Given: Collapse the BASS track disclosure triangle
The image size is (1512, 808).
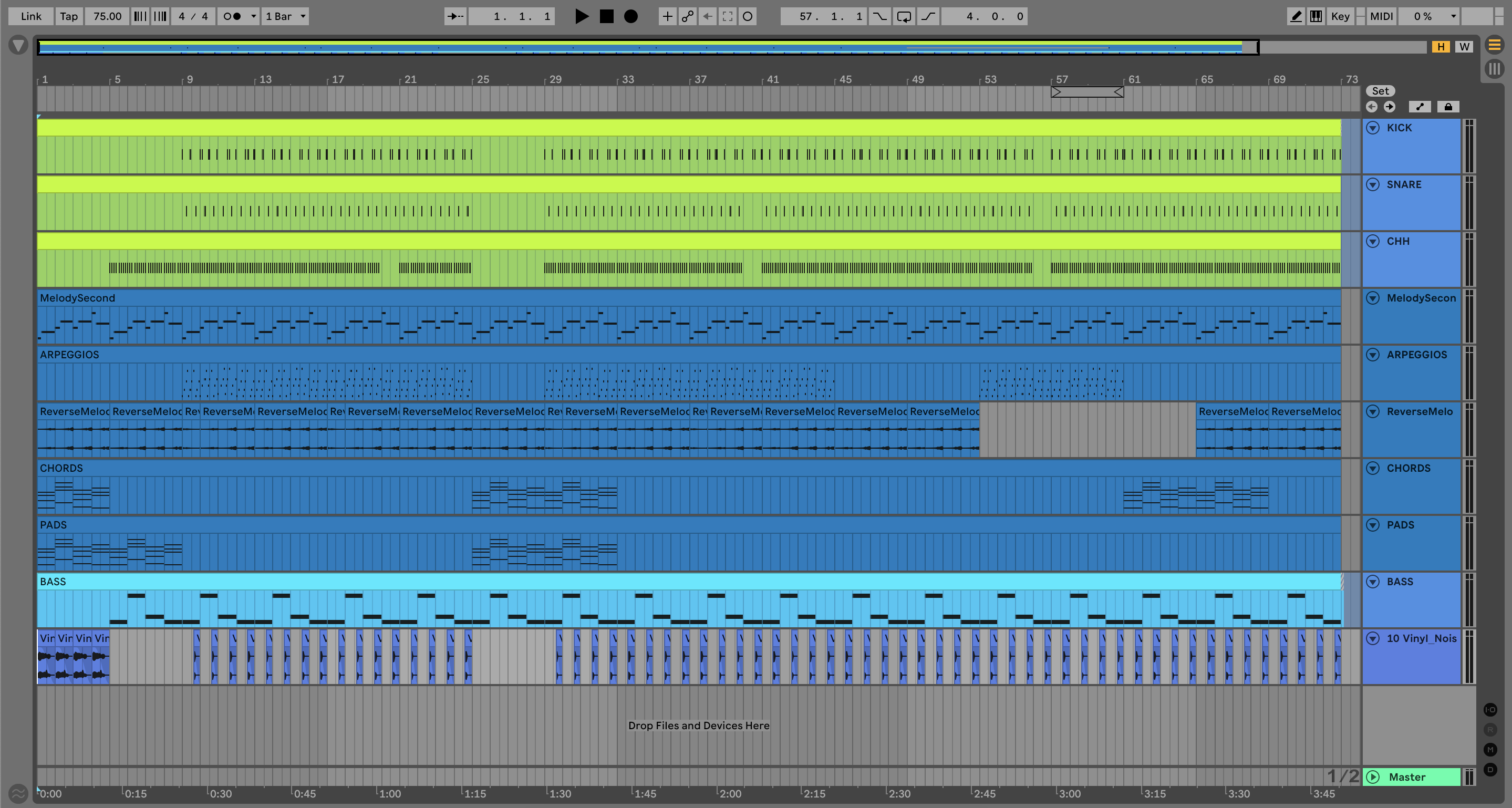Looking at the screenshot, I should click(1373, 582).
